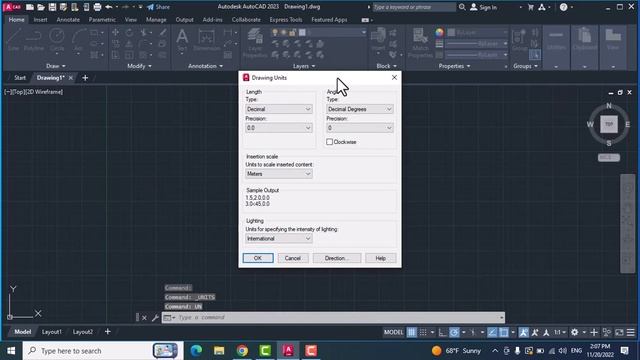Screen dimensions: 640x360
Task: Click the keyword search field in title bar
Action: click(x=414, y=7)
